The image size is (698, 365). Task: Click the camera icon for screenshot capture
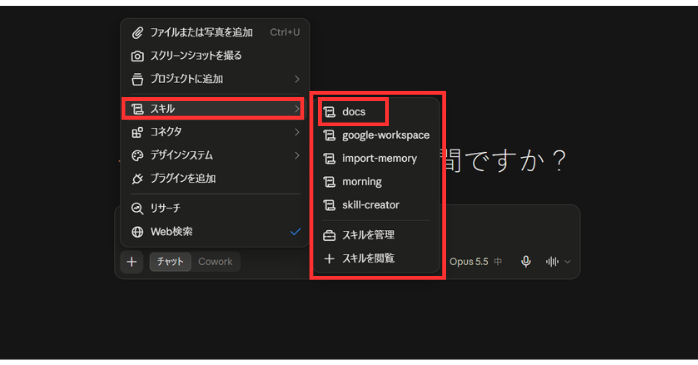137,56
